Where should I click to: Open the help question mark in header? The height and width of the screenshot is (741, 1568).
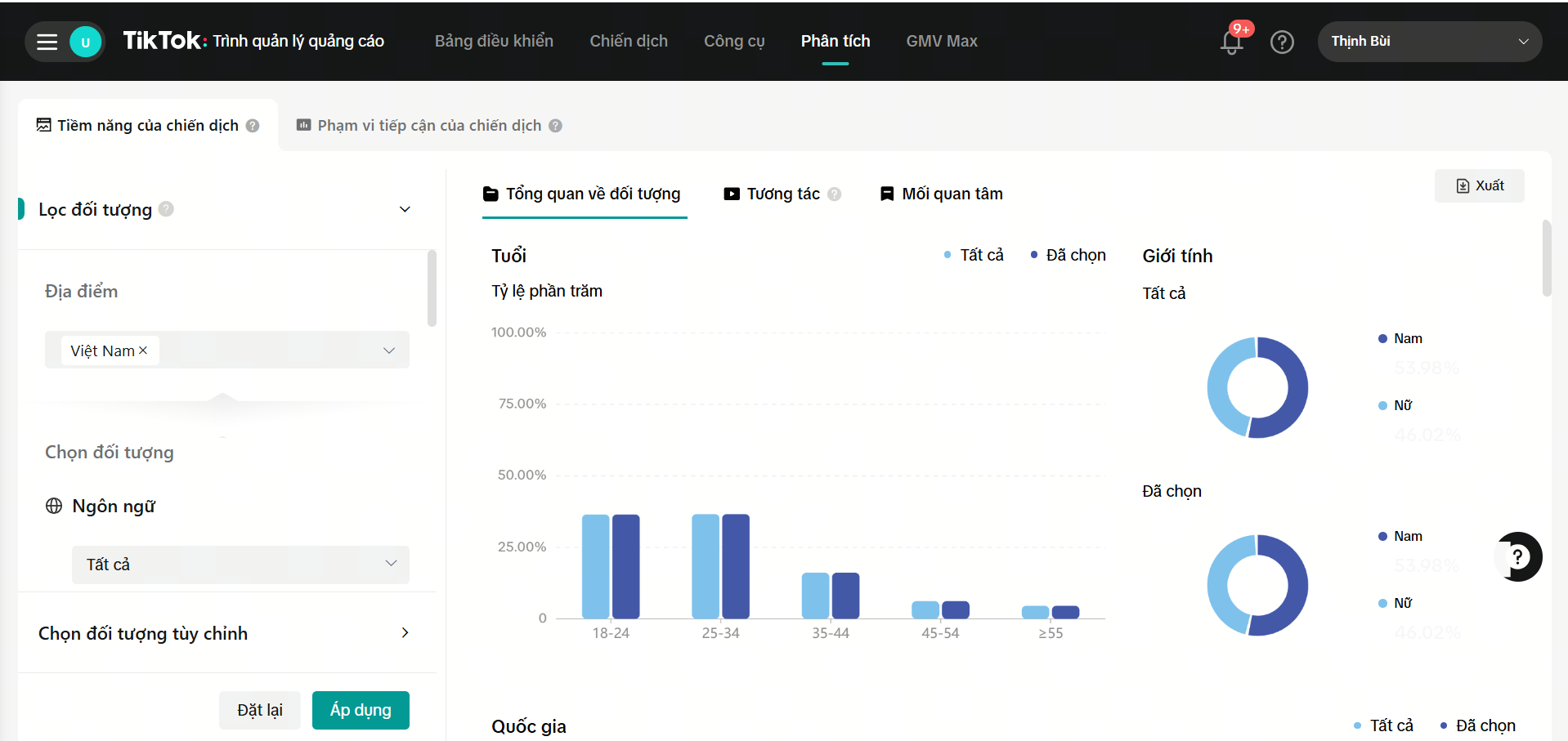pyautogui.click(x=1282, y=42)
